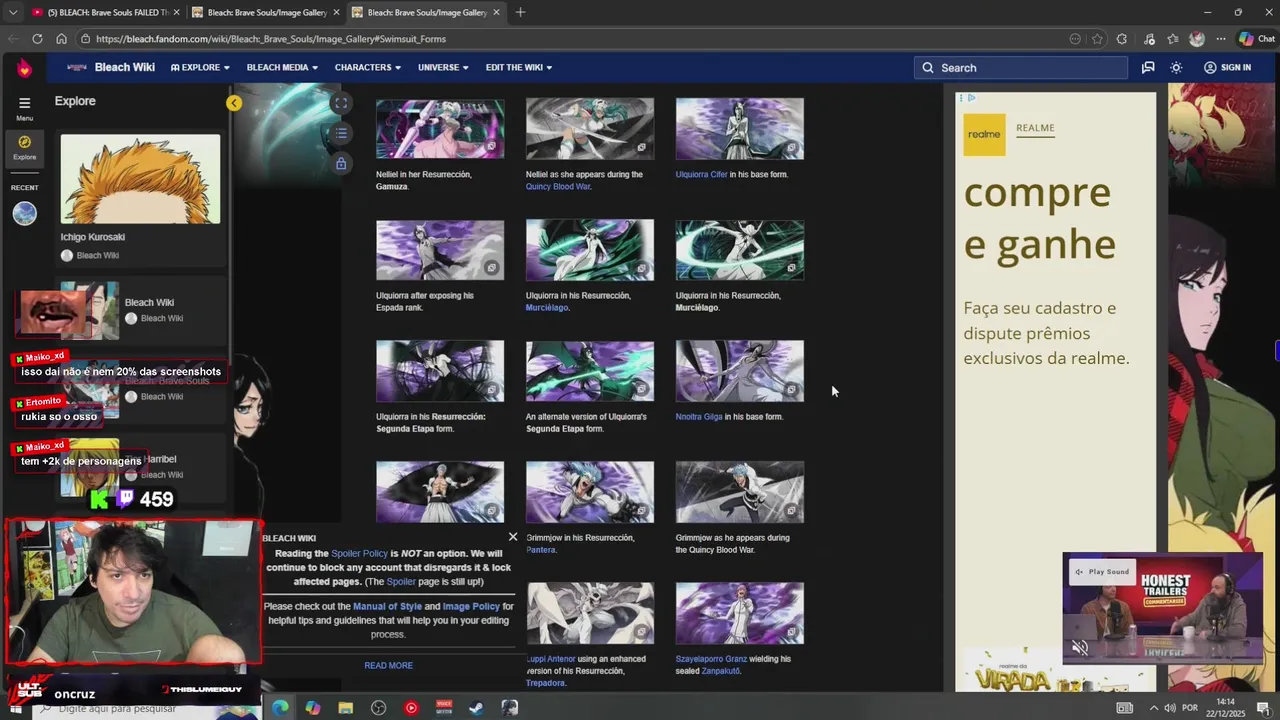Open browser profile avatar
Screen dimensions: 1280x720
pyautogui.click(x=1197, y=39)
